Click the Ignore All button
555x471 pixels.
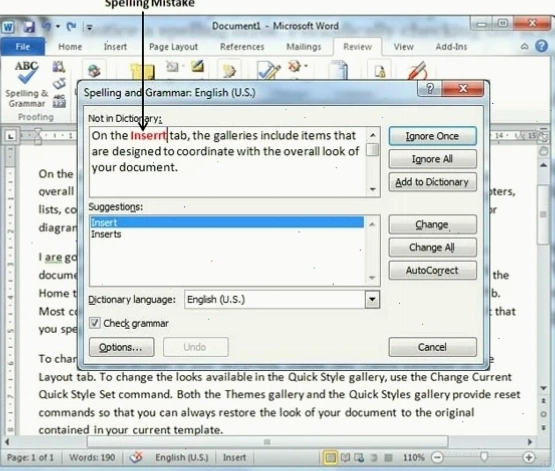click(x=433, y=159)
